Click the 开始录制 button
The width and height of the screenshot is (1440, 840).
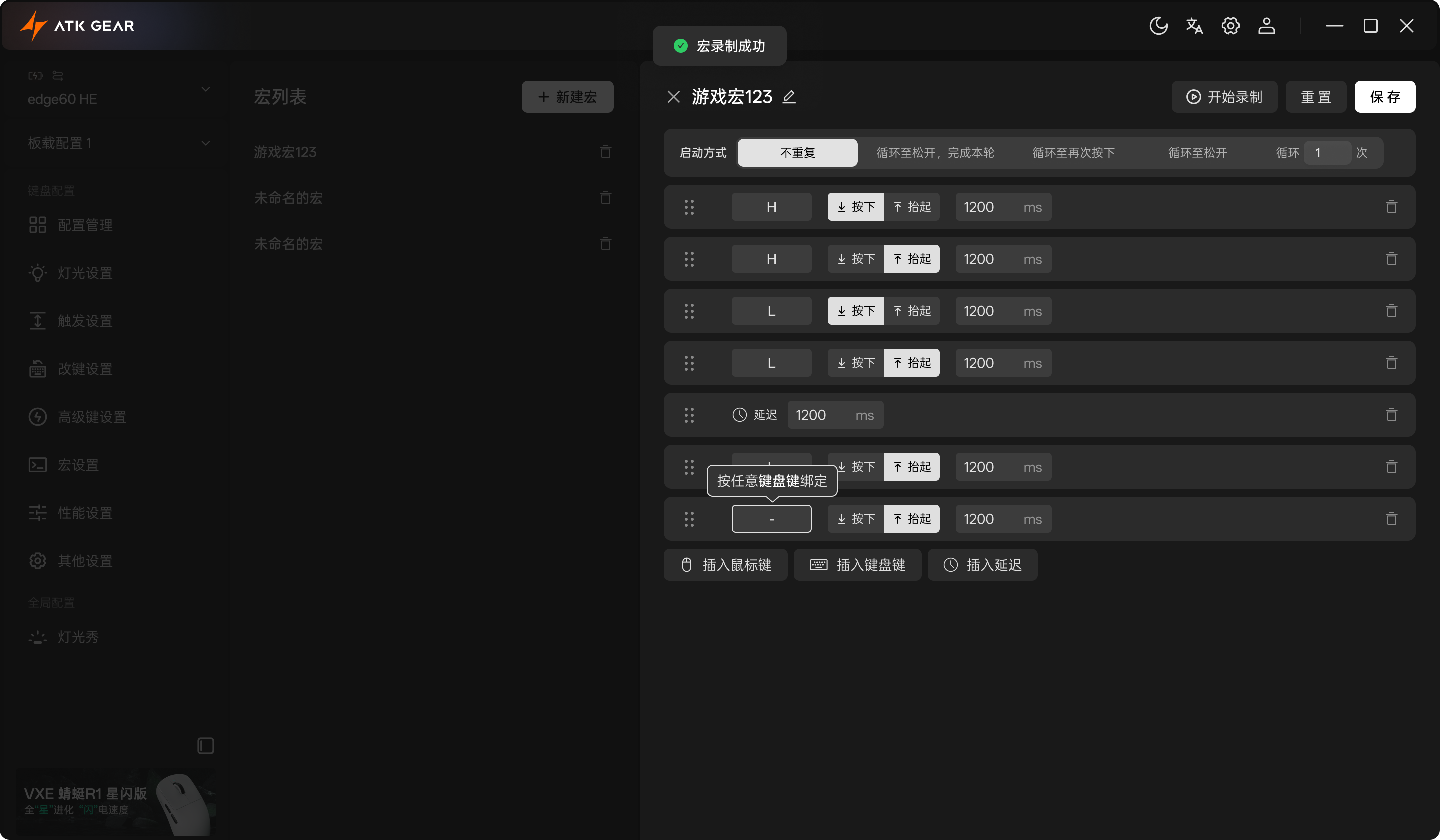pos(1224,97)
